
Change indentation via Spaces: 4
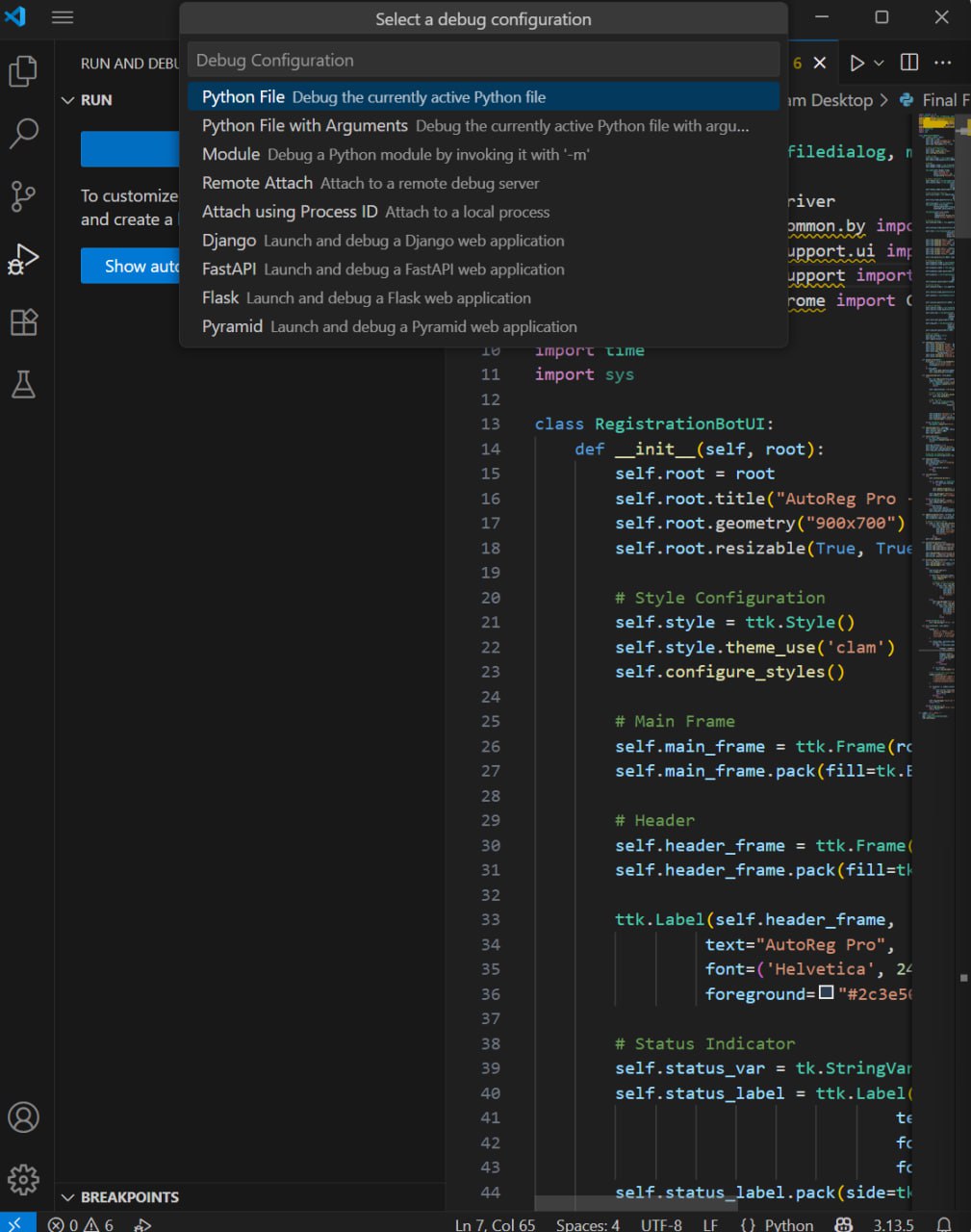click(587, 1224)
